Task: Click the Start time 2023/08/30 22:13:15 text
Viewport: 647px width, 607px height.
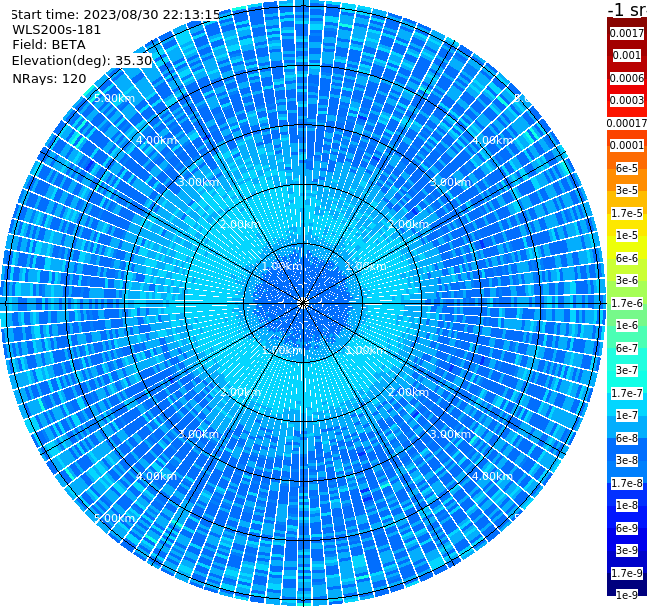Action: (115, 14)
